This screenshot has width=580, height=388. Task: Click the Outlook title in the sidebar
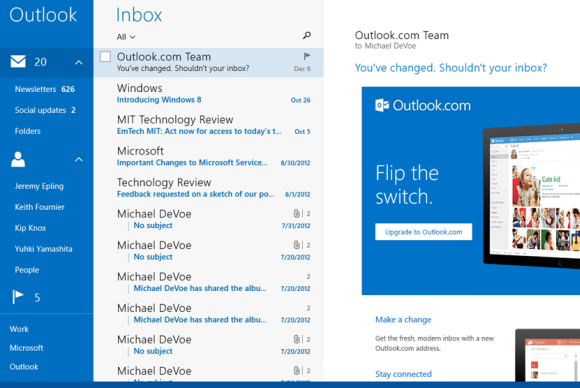coord(43,15)
